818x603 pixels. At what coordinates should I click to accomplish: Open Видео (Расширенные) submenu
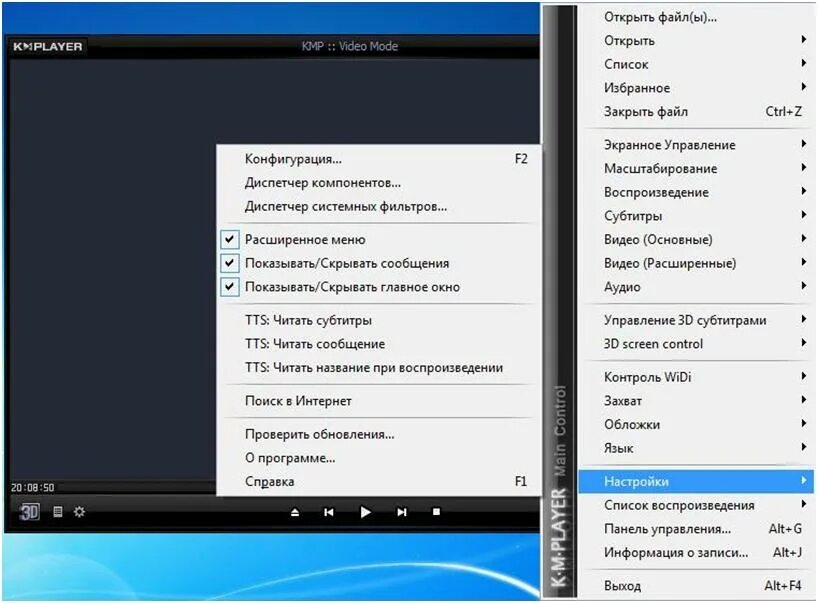coord(696,263)
